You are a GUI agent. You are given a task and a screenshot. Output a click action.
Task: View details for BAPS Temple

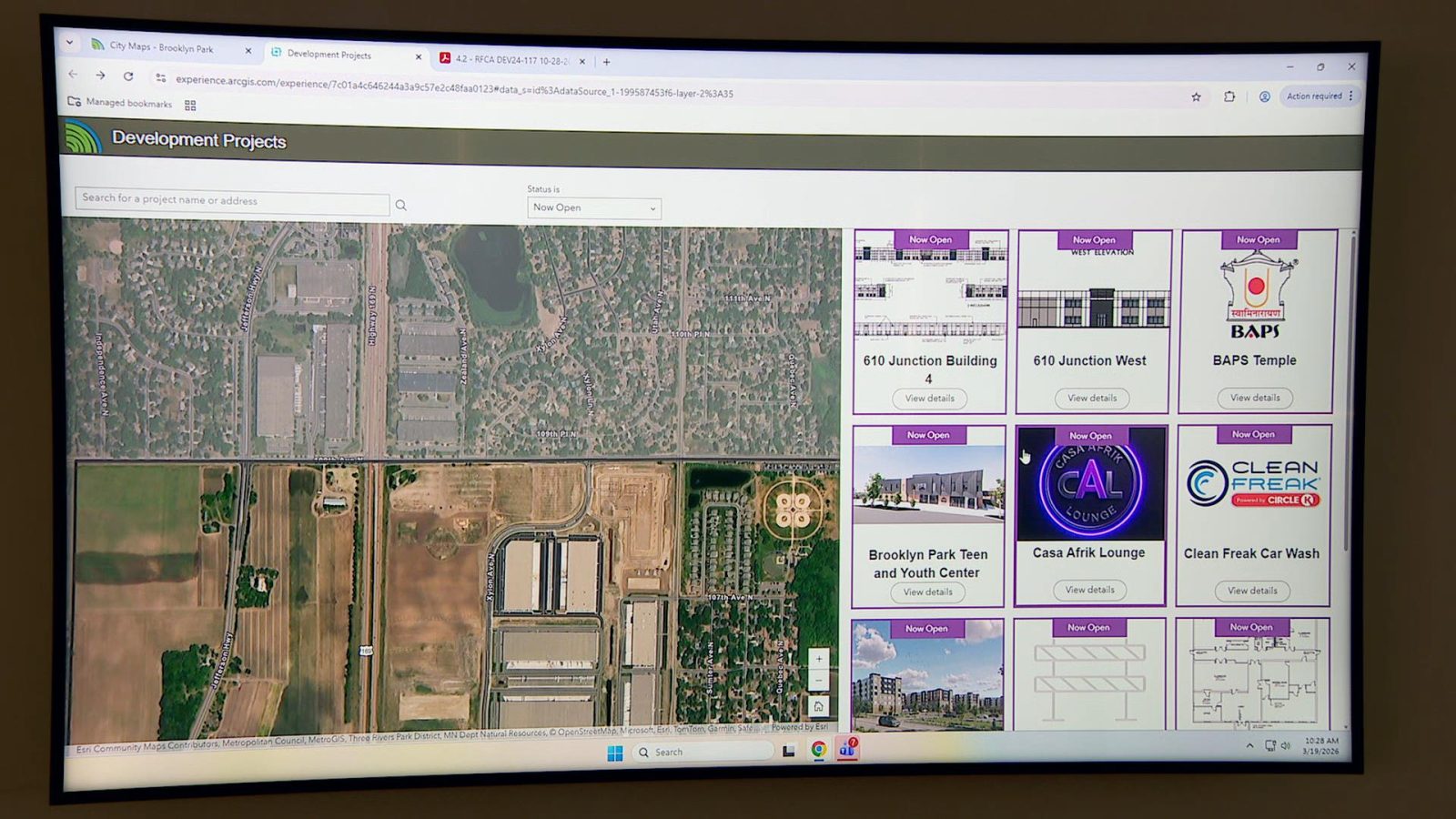(x=1255, y=398)
